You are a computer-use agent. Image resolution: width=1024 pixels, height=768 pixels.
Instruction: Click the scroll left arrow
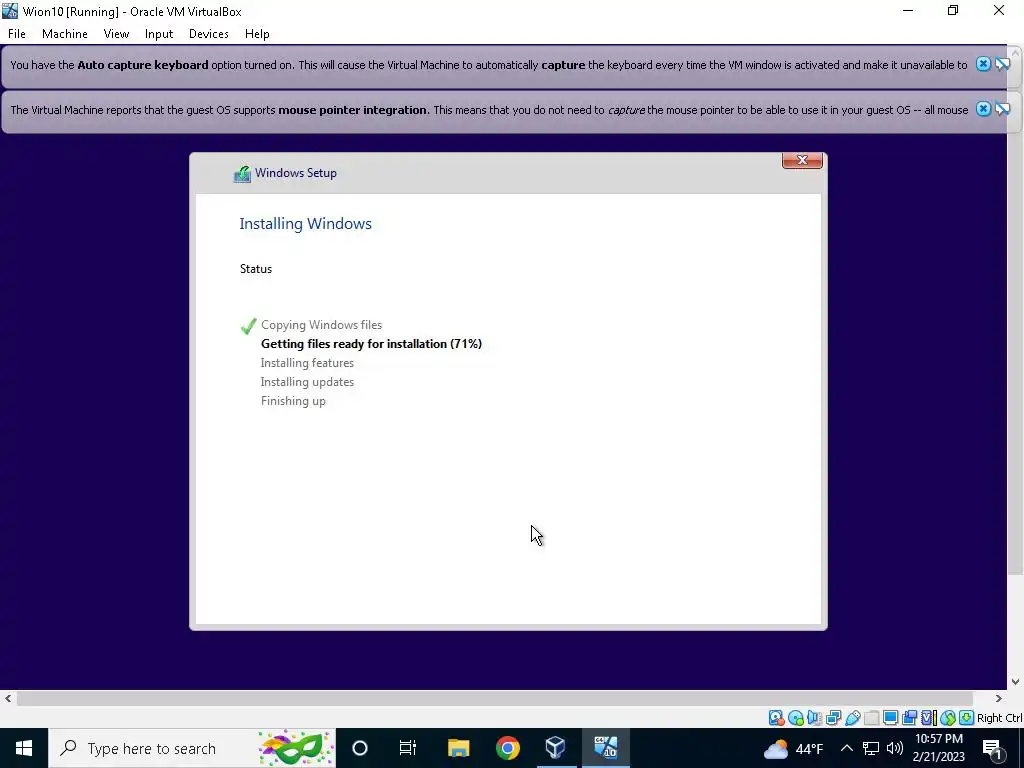(x=8, y=698)
